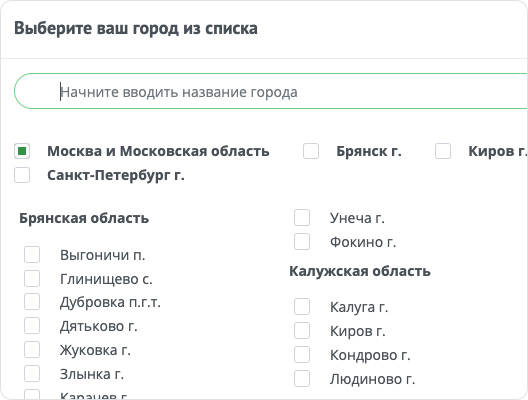The height and width of the screenshot is (400, 528).
Task: Check the Людиново г. box
Action: pyautogui.click(x=302, y=379)
